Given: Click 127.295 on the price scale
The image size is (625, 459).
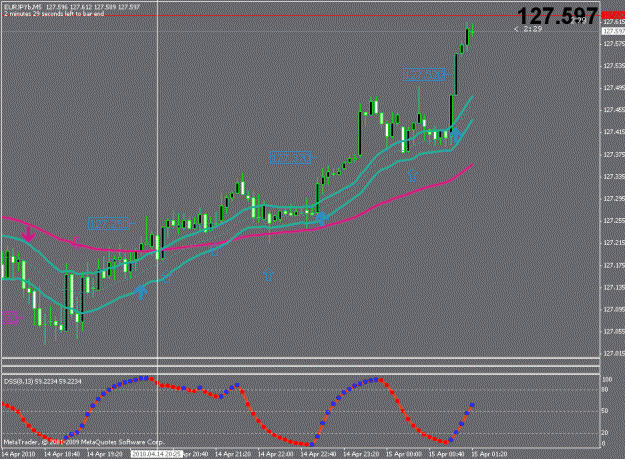Looking at the screenshot, I should pos(614,198).
